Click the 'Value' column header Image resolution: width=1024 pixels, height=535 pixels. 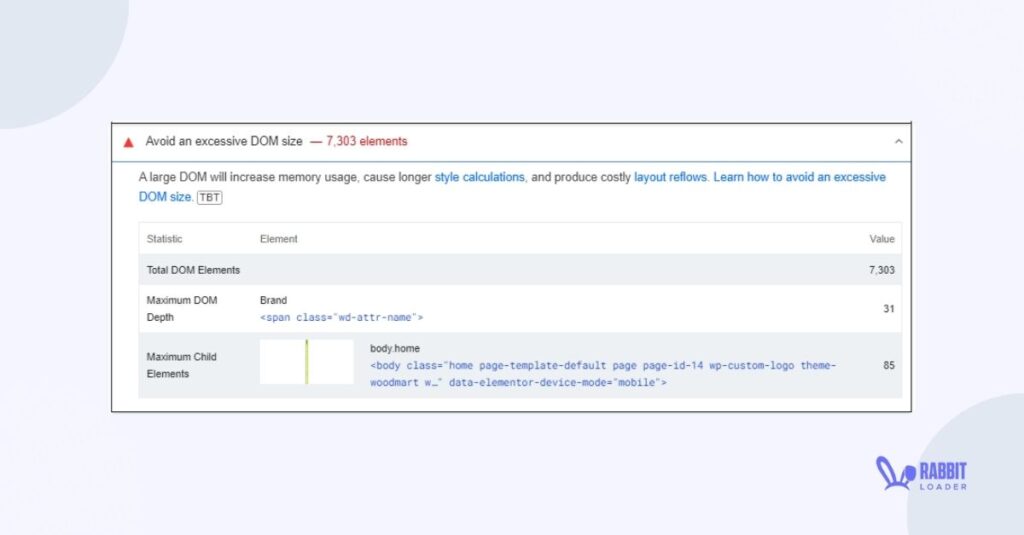pos(882,239)
